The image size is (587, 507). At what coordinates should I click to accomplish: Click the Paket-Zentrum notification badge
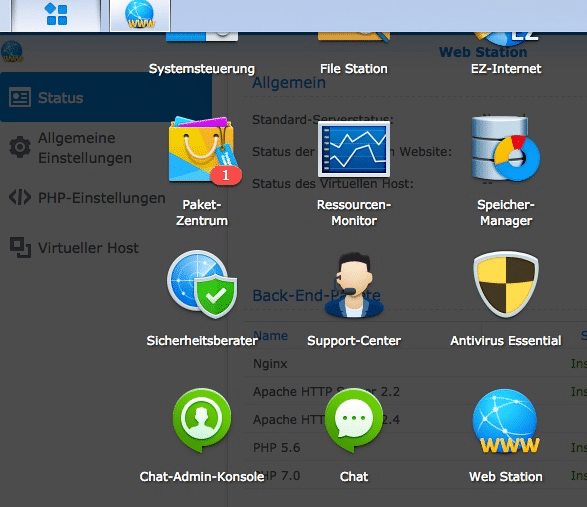tap(226, 176)
